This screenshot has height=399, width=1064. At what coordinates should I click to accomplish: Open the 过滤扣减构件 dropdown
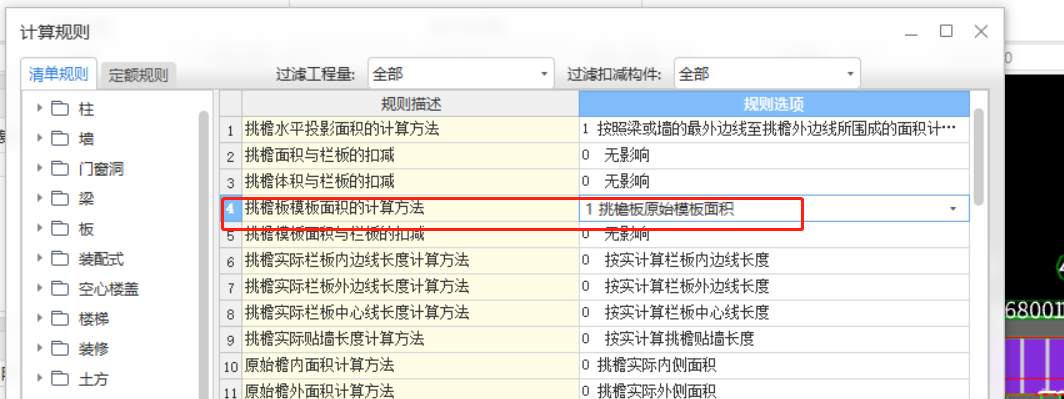coord(767,73)
